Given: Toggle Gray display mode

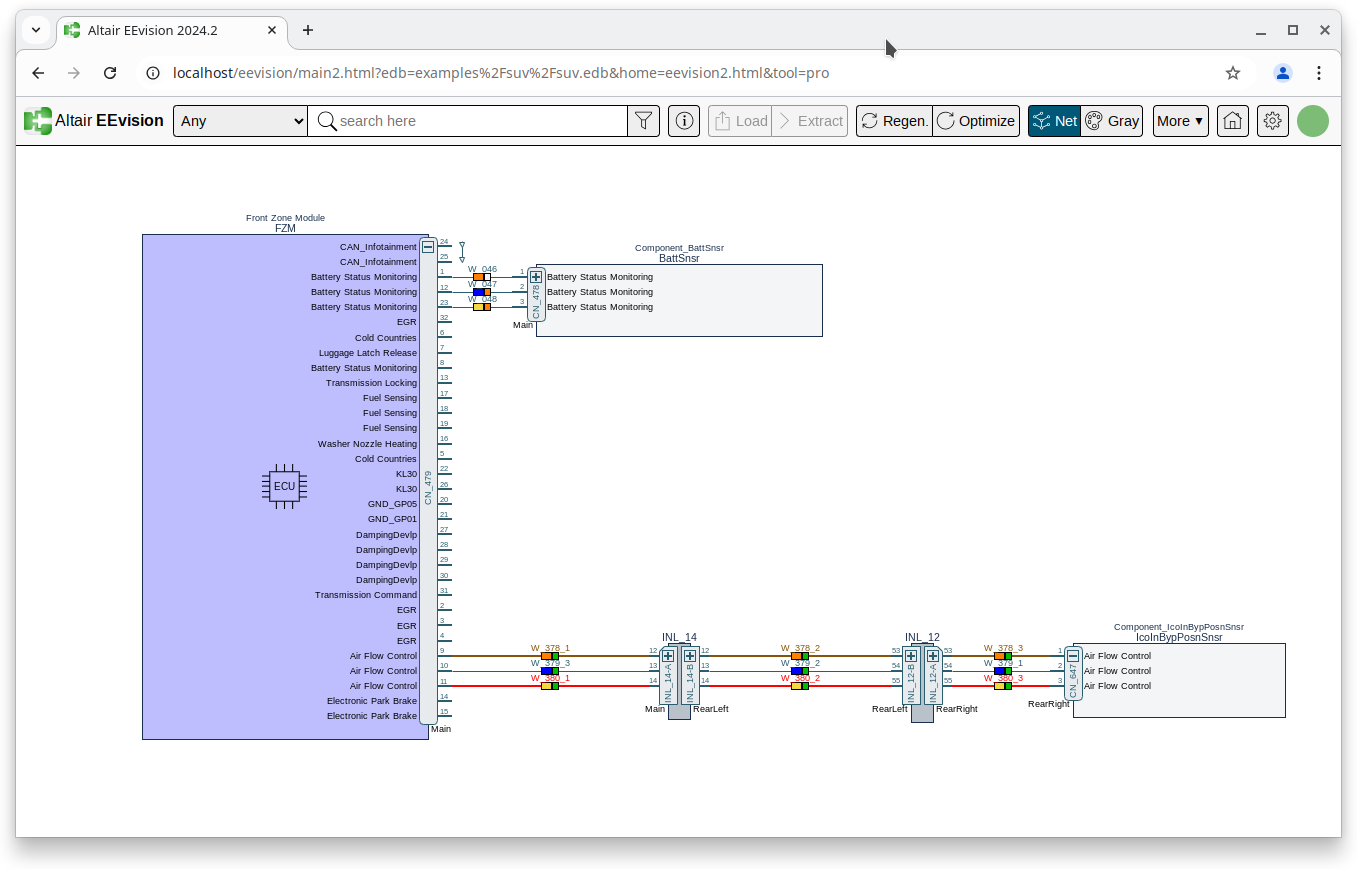Looking at the screenshot, I should coord(1112,121).
